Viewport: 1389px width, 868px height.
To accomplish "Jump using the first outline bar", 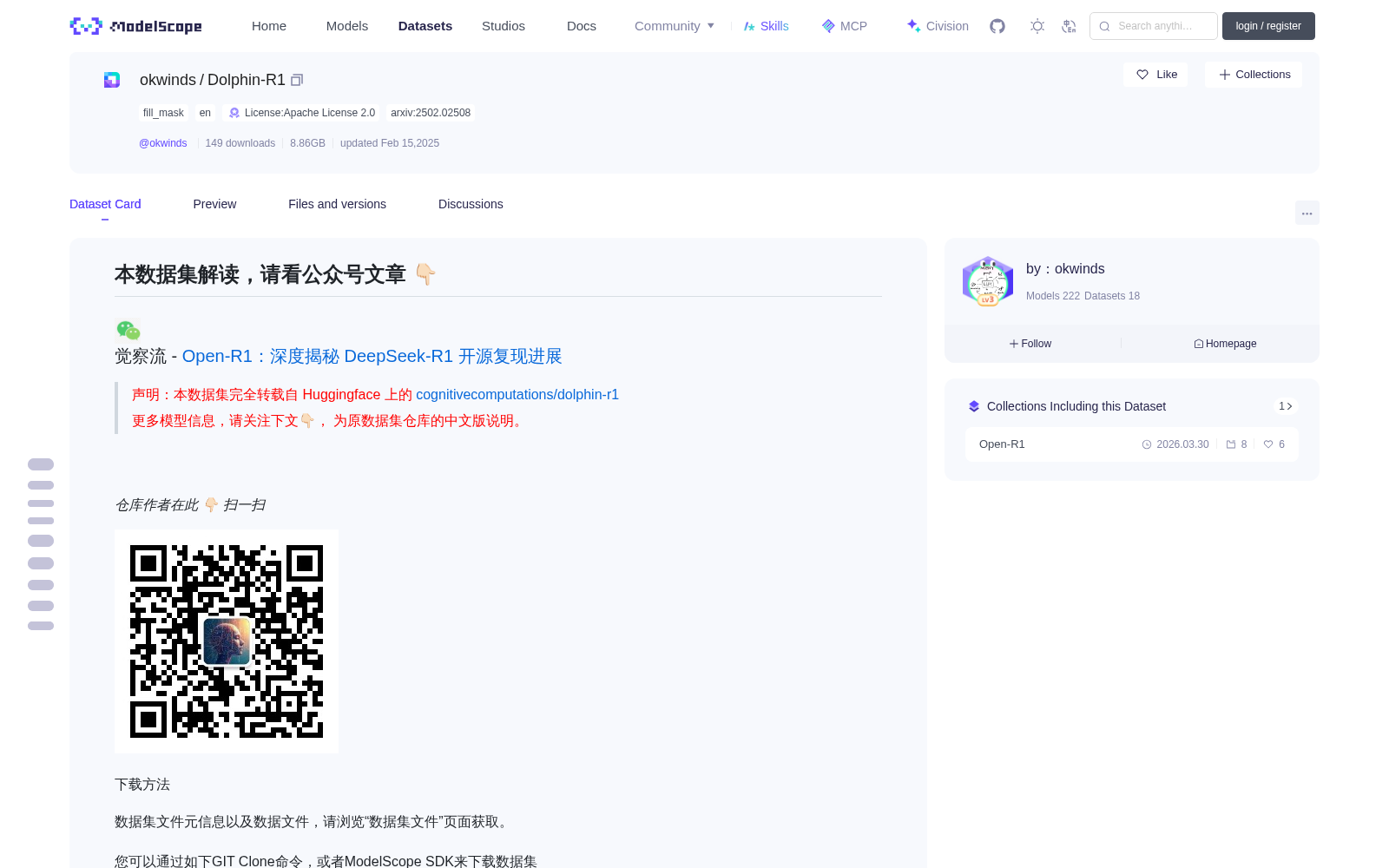I will click(x=41, y=464).
